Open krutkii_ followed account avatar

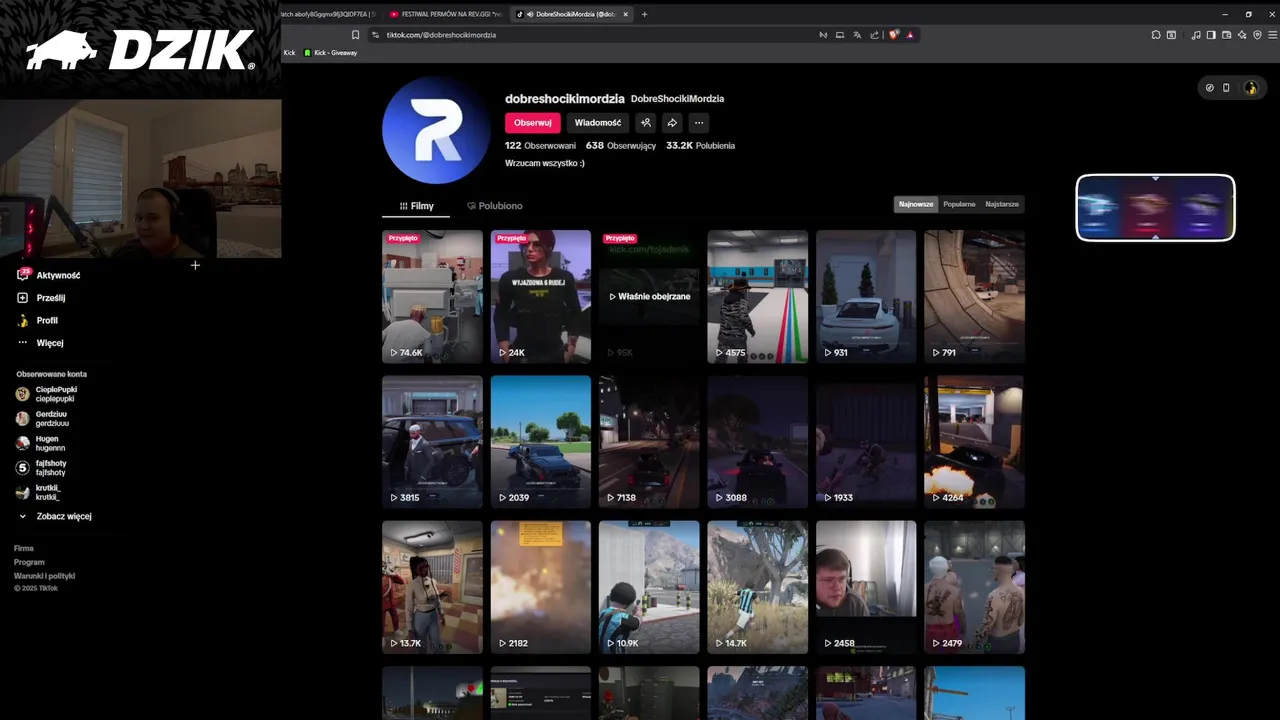[x=22, y=492]
